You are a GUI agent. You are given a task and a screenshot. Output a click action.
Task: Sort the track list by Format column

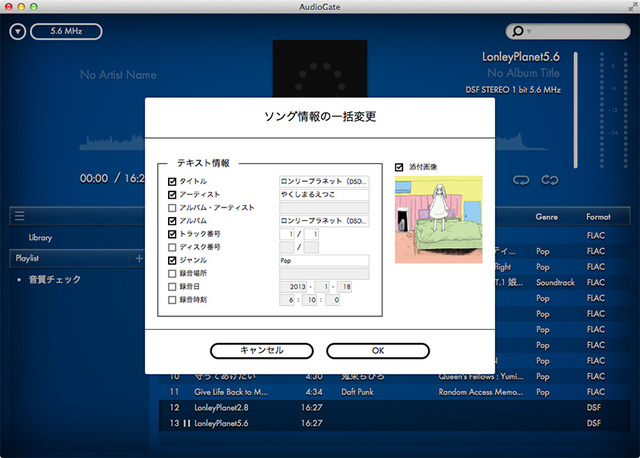coord(601,216)
